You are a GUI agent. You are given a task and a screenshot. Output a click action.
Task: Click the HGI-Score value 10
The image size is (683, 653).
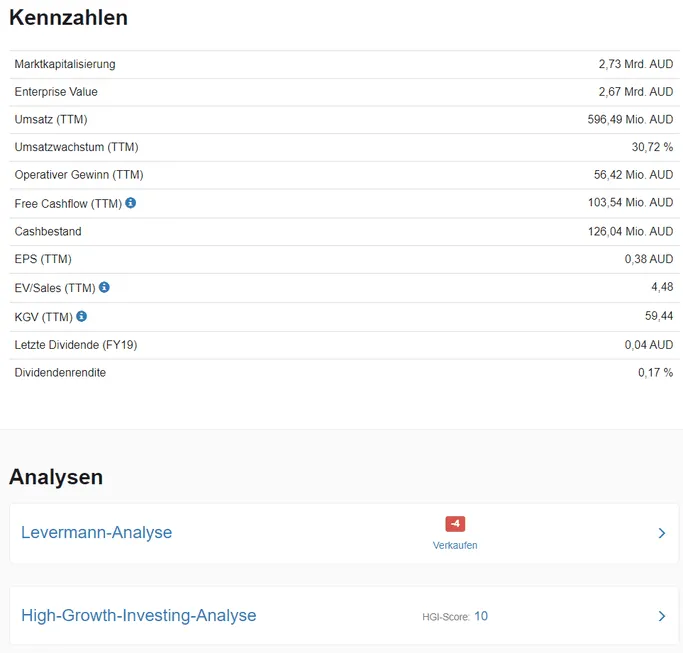click(481, 616)
